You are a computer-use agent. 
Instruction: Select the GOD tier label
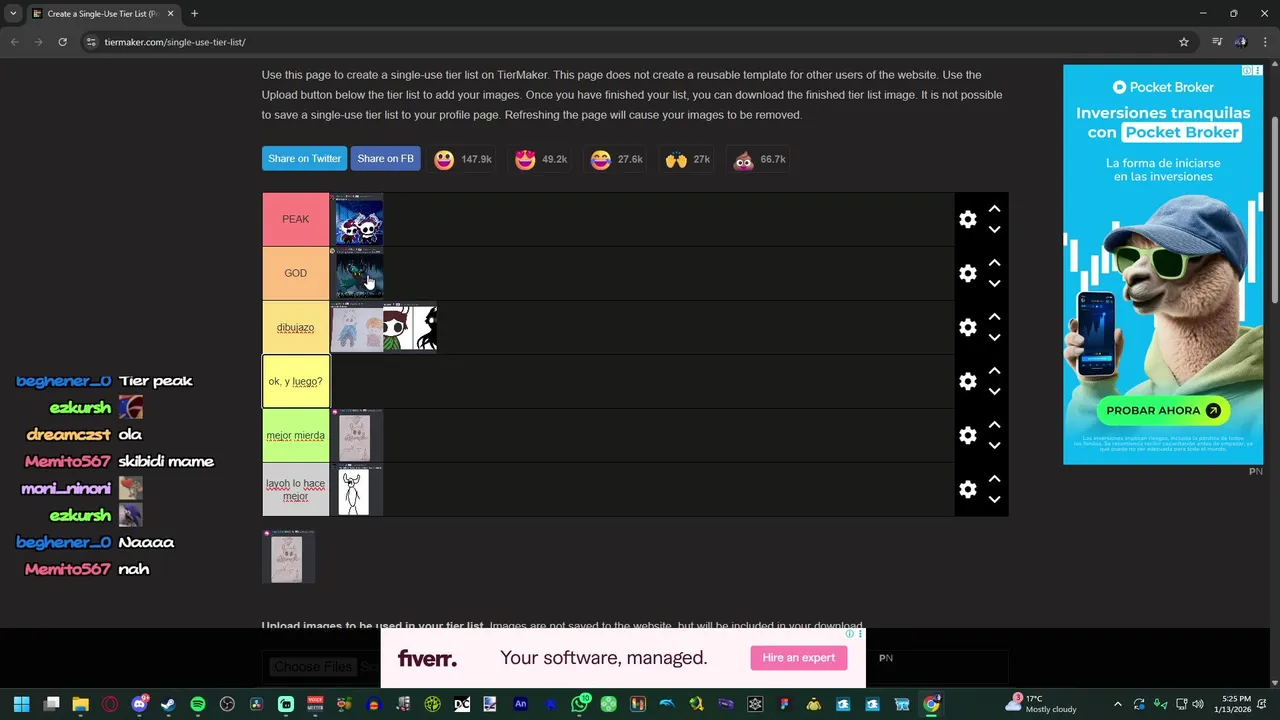tap(295, 273)
